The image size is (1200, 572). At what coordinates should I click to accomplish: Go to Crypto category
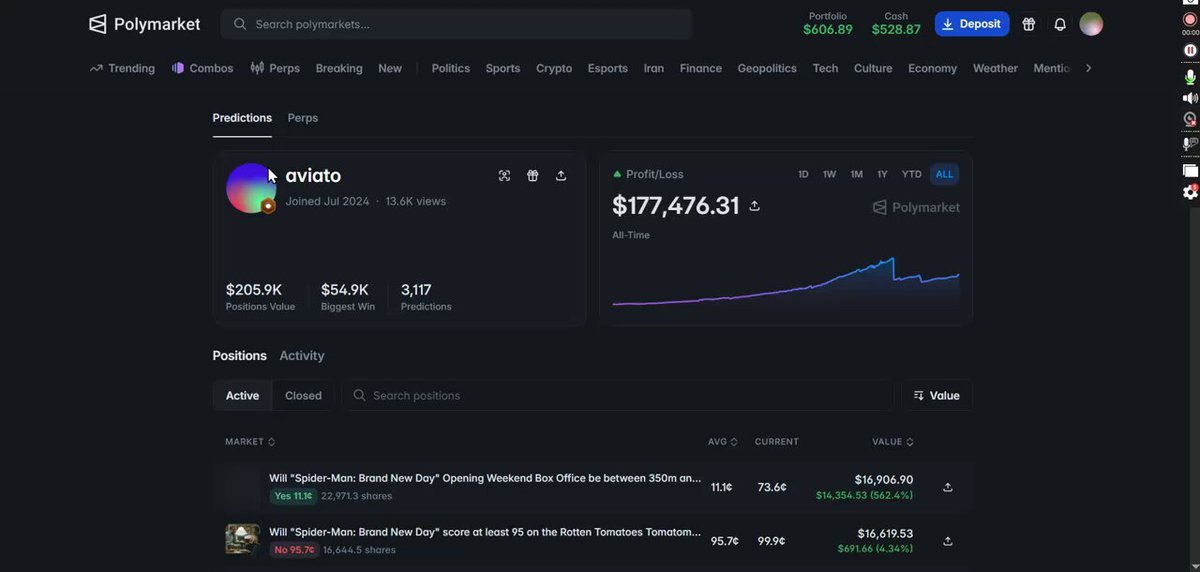[x=554, y=68]
